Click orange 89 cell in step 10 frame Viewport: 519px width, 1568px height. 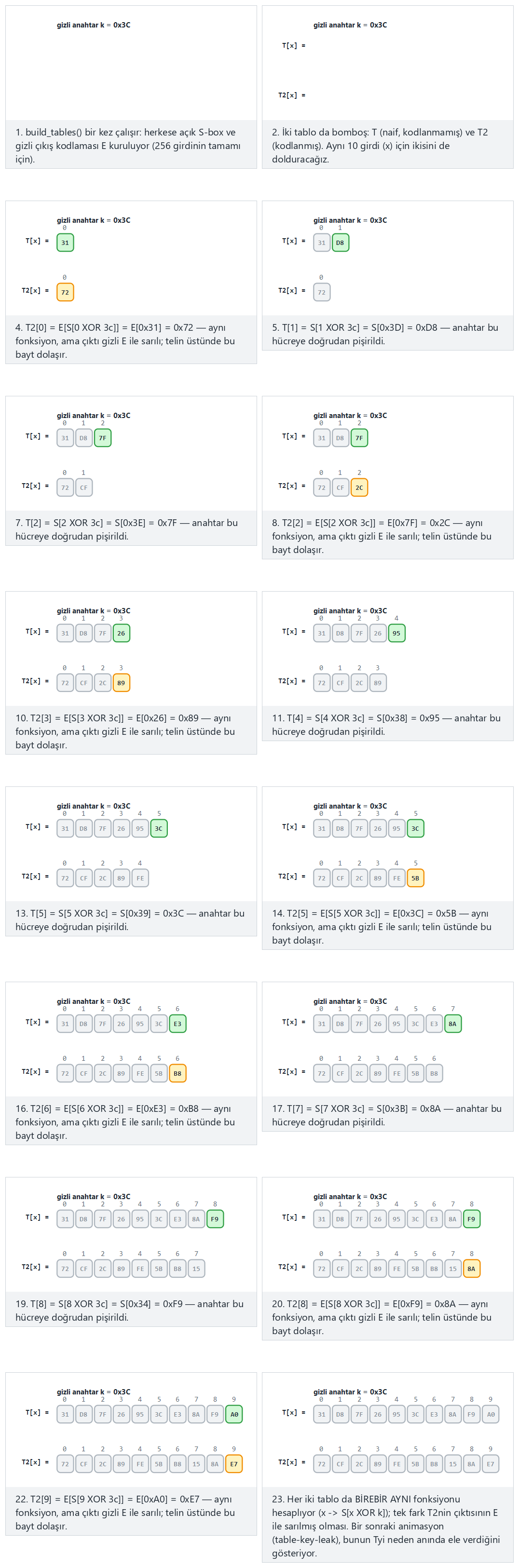(x=121, y=683)
